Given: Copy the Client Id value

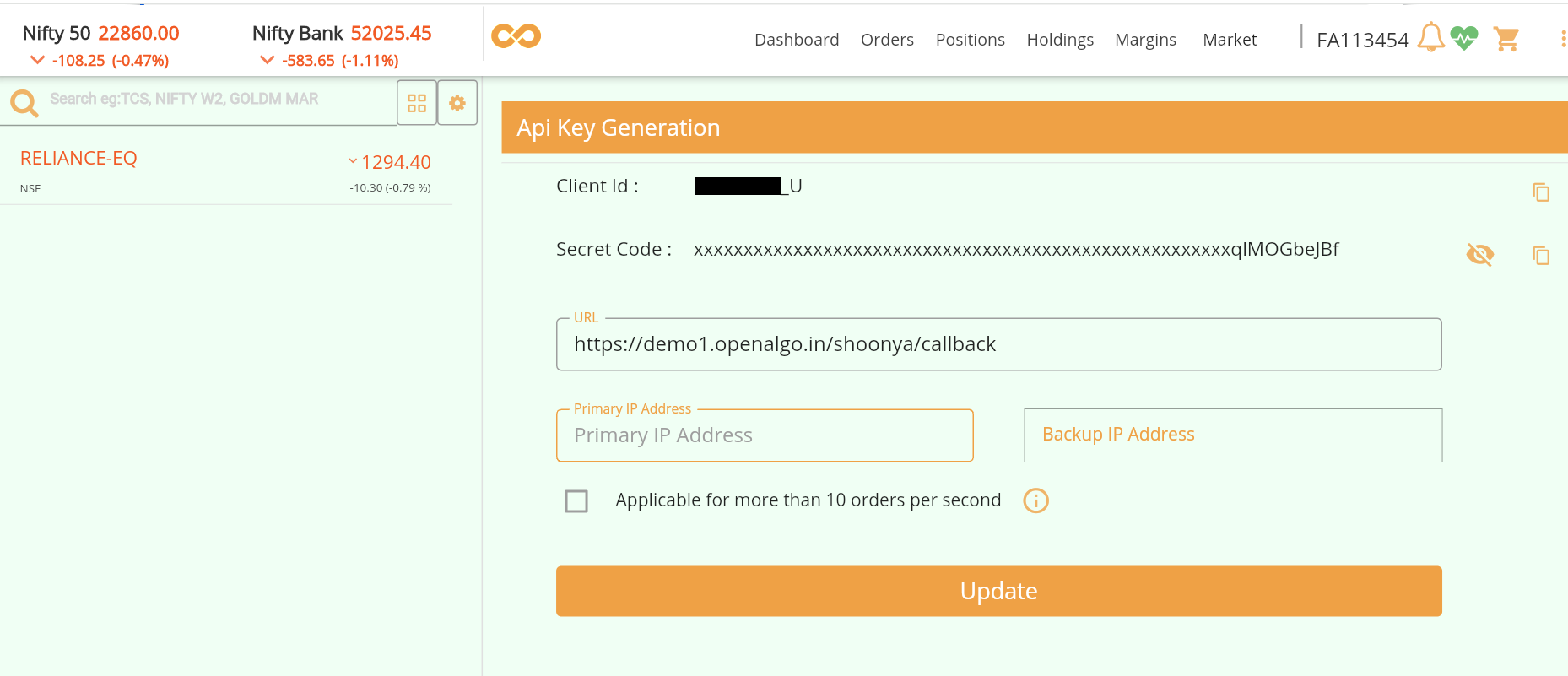Looking at the screenshot, I should click(1541, 192).
